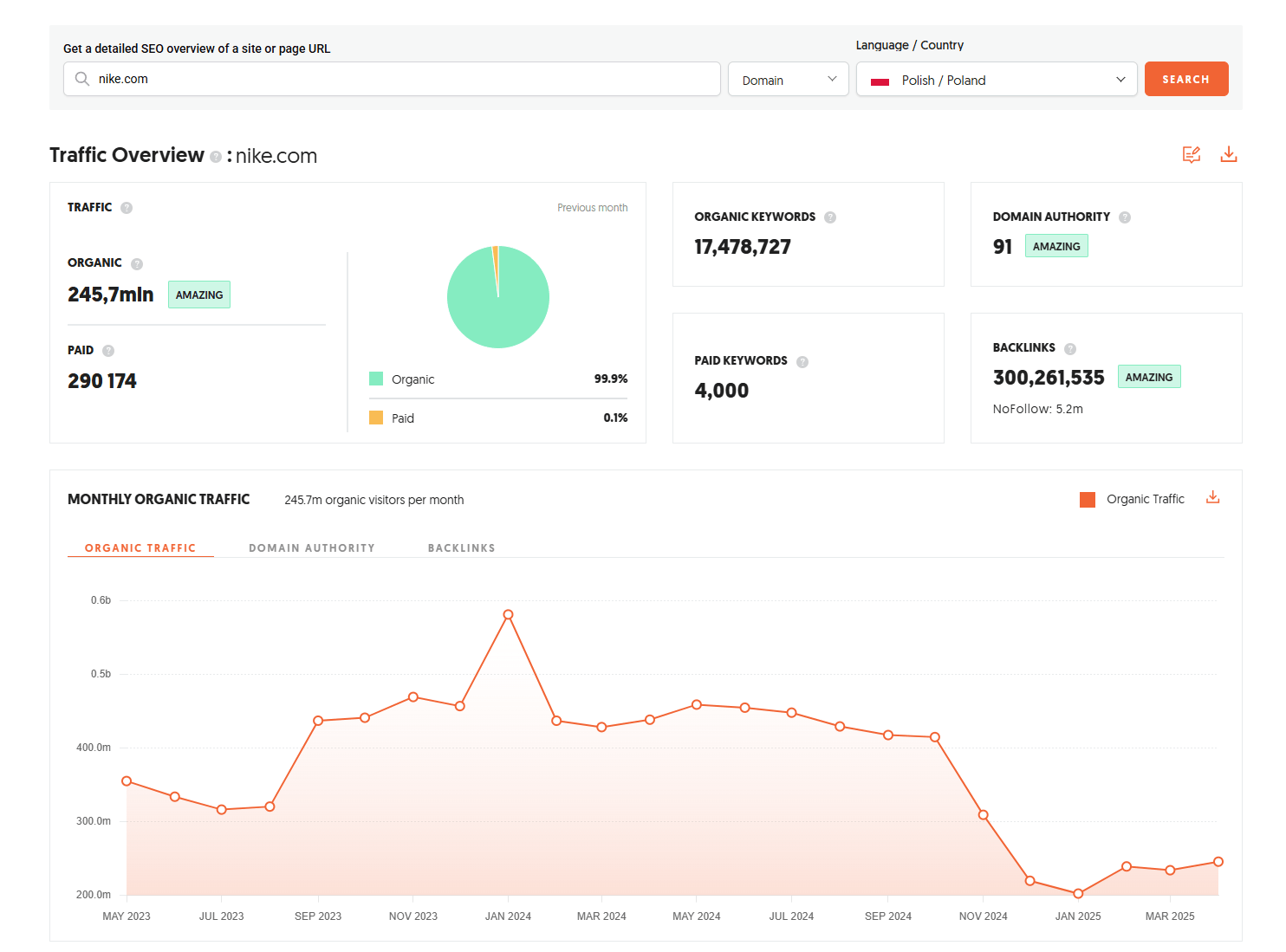Click the JAN 2024 peak data point
Viewport: 1286px width, 952px height.
coord(508,615)
